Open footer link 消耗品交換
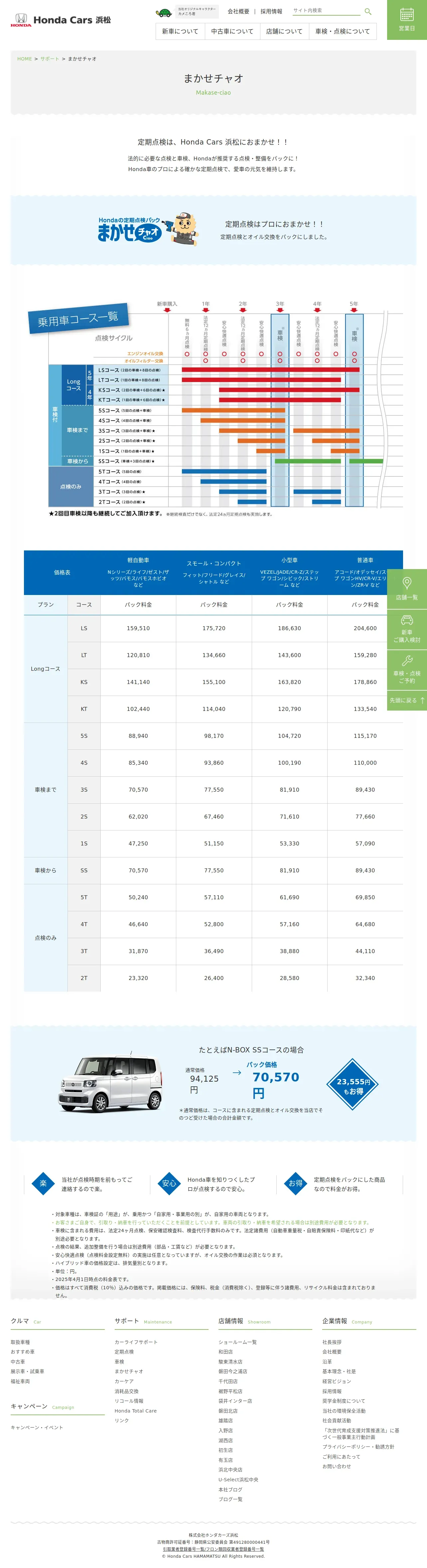This screenshot has height=1568, width=427. click(x=127, y=1392)
